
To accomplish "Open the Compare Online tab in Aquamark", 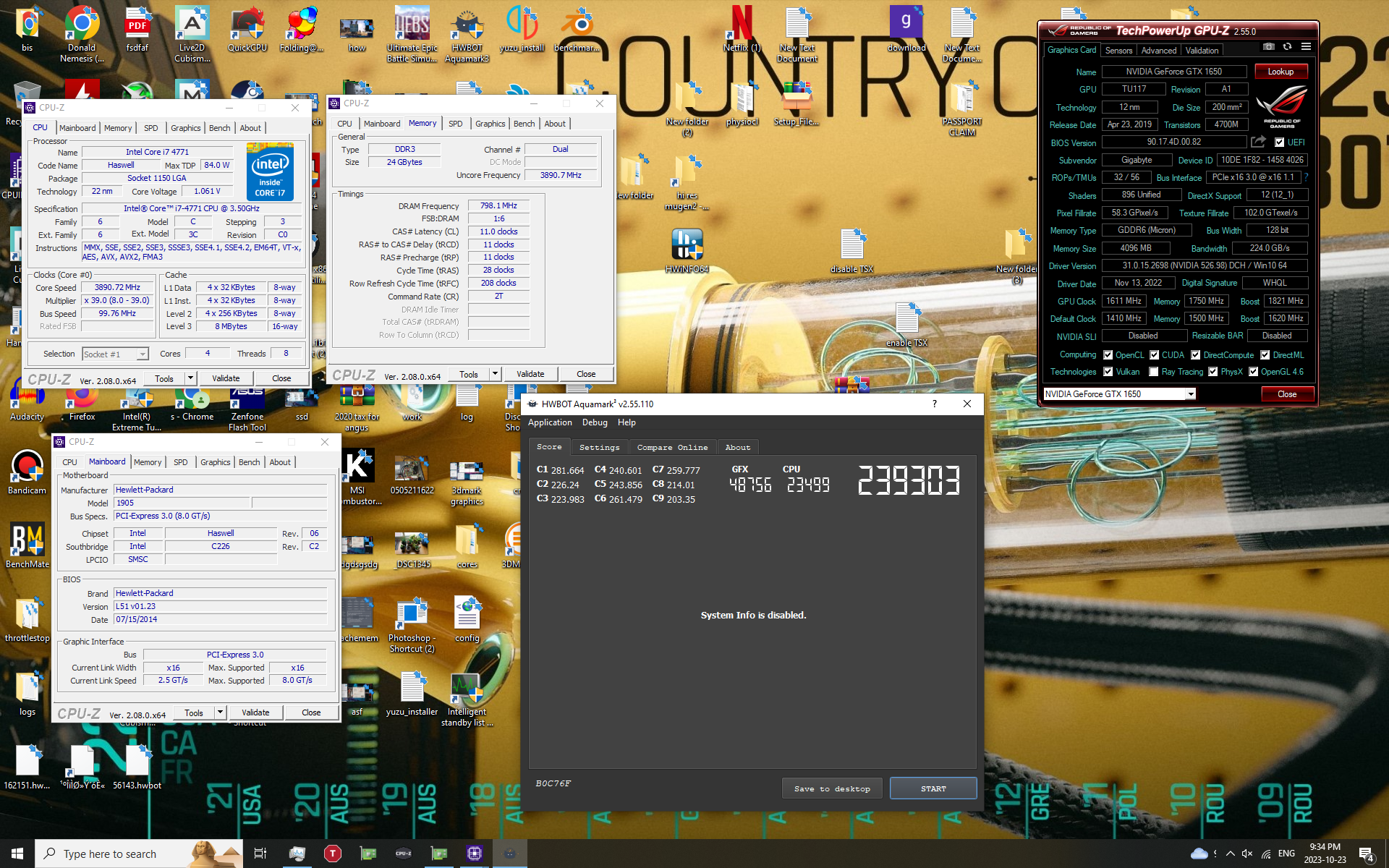I will [x=672, y=447].
